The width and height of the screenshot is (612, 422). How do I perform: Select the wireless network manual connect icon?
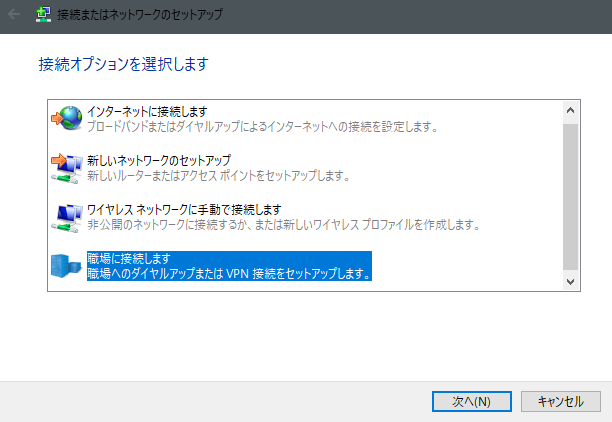coord(67,218)
